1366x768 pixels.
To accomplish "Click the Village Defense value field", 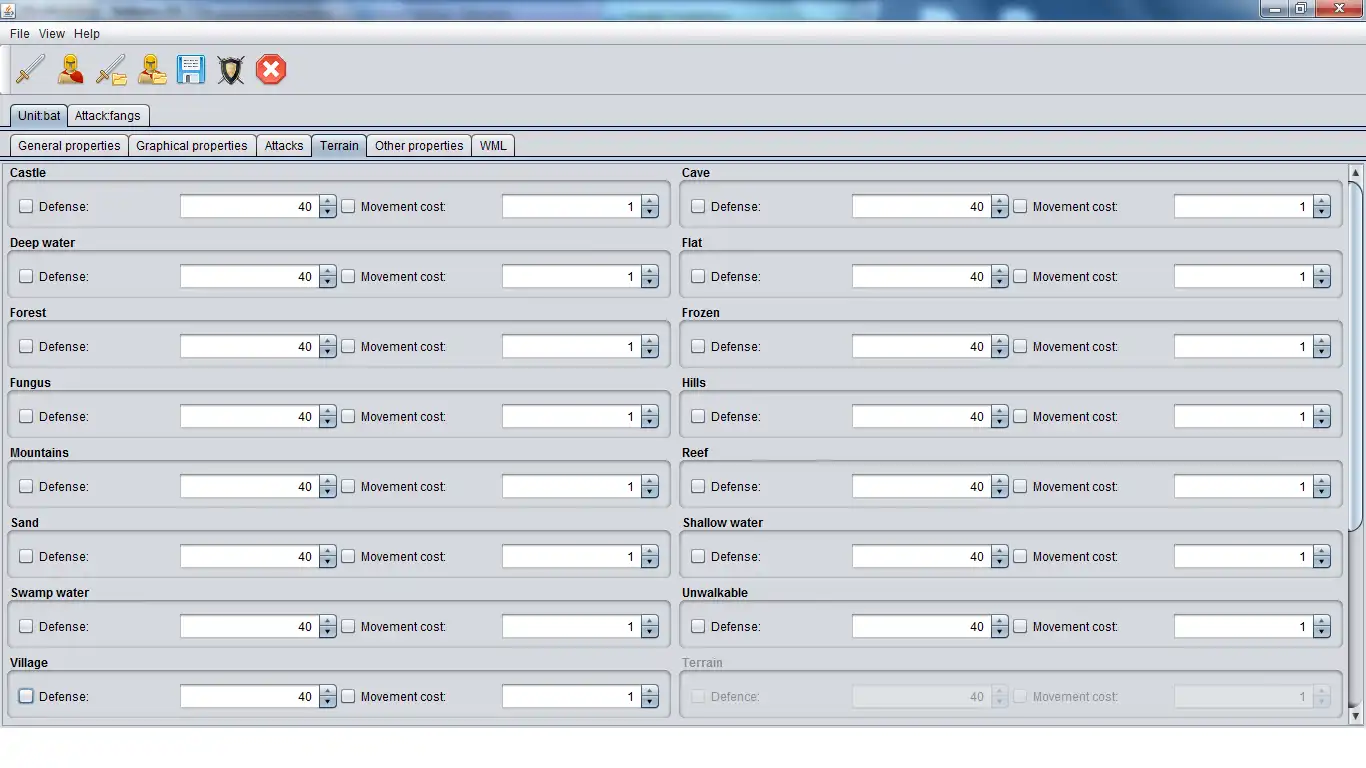I will (x=249, y=697).
